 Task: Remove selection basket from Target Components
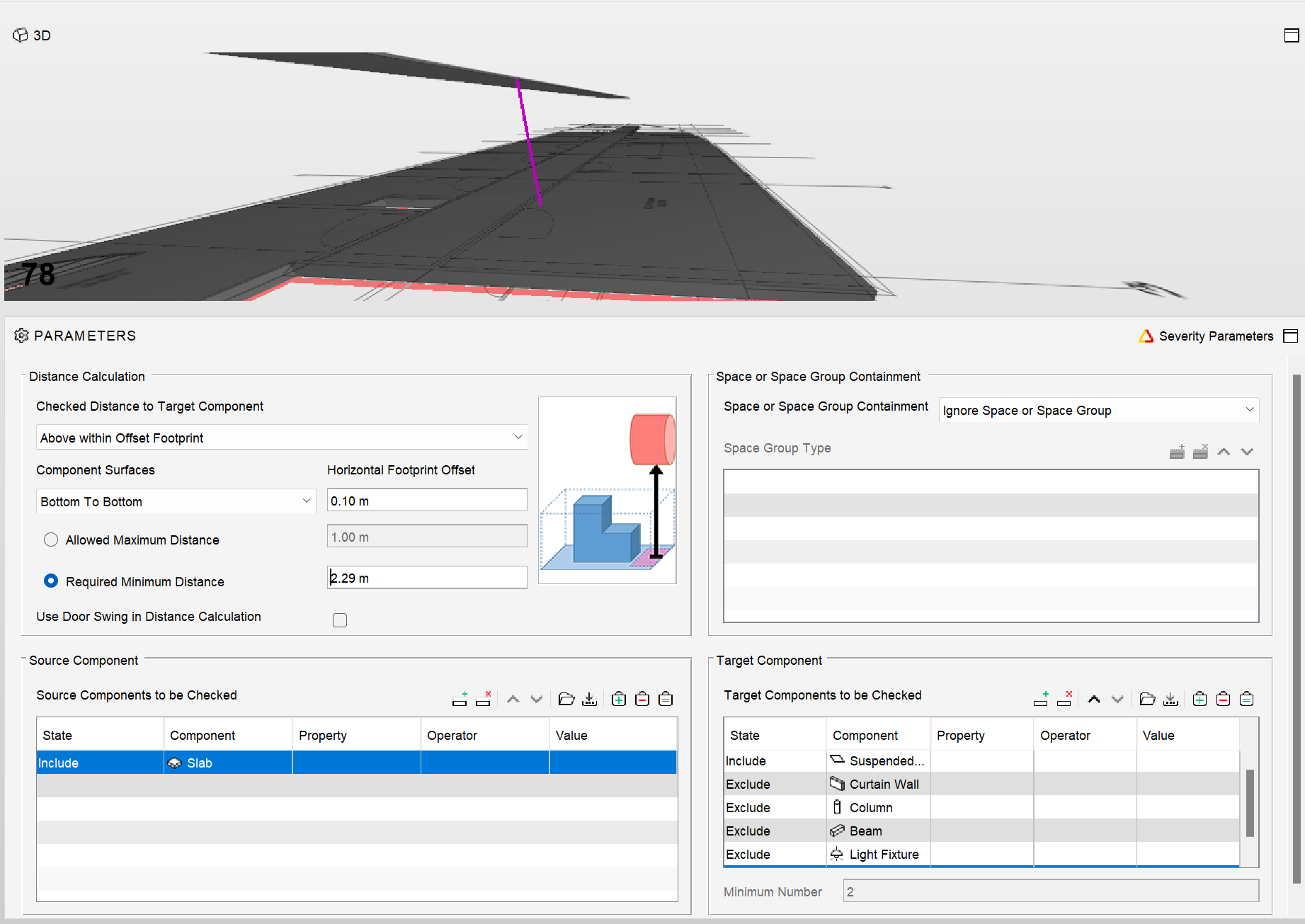1223,699
